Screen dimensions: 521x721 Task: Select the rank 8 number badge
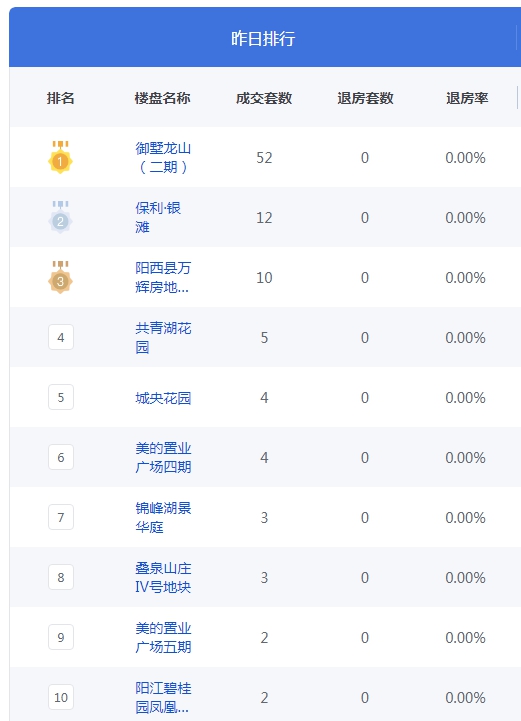pos(61,577)
